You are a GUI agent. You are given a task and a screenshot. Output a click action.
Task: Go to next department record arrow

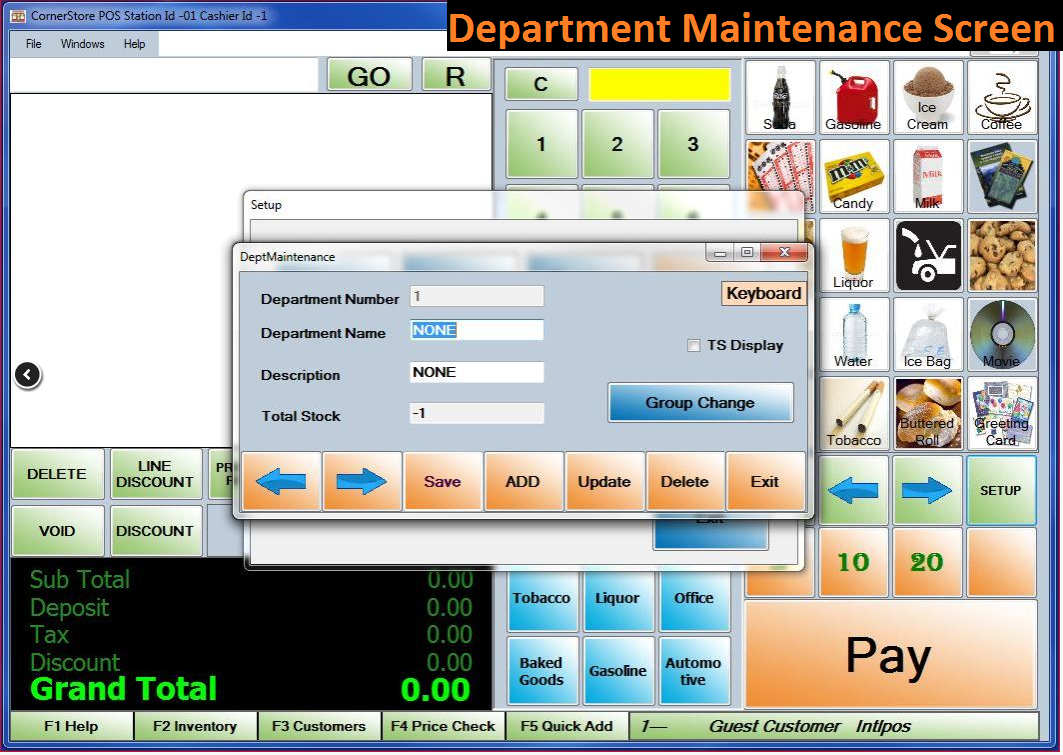(362, 482)
